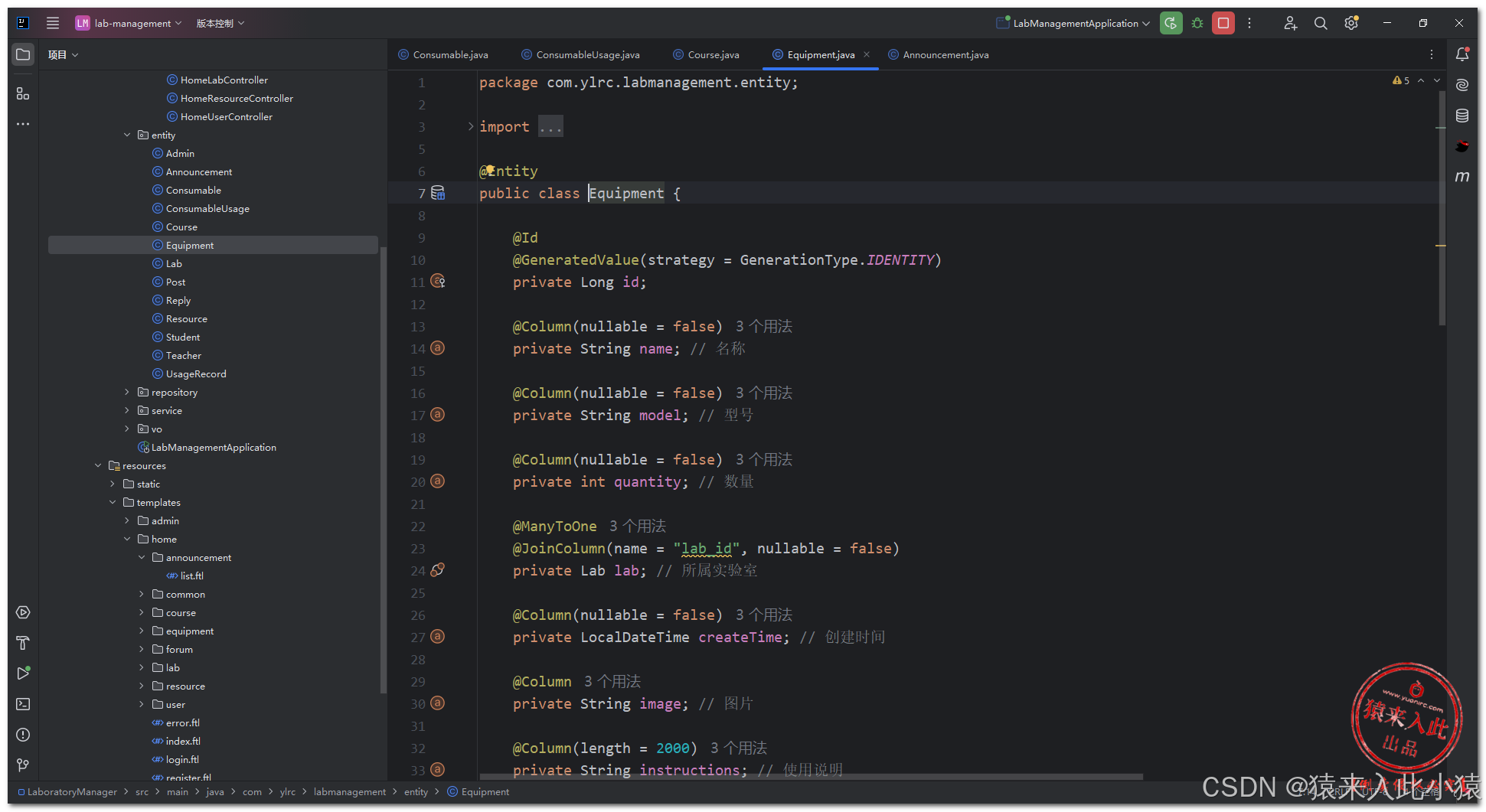Expand the equipment templates folder
The image size is (1486, 812).
click(142, 631)
